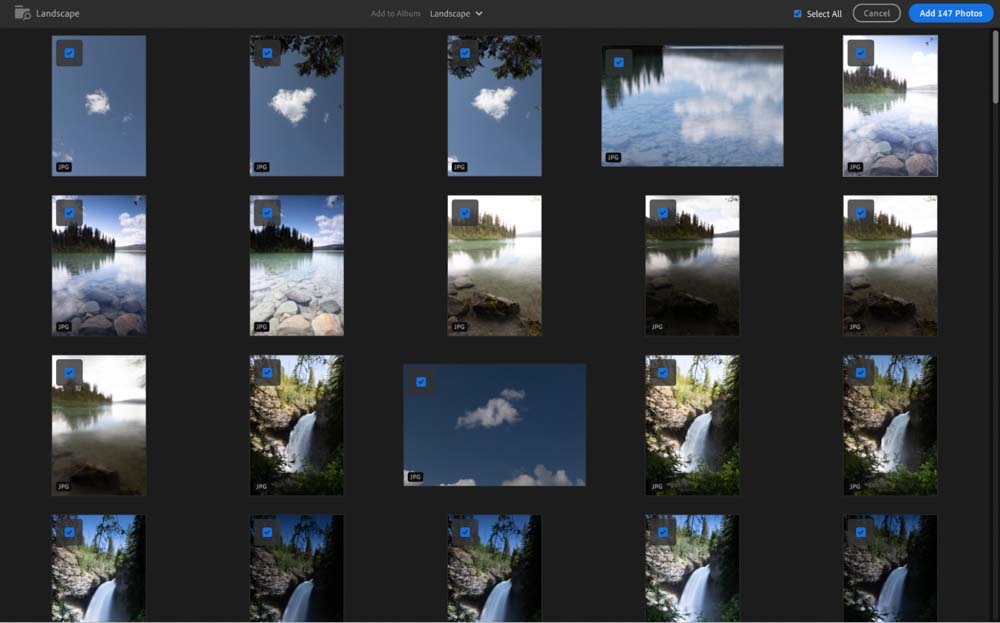1000x623 pixels.
Task: Open the third thumbnail in the top row
Action: [x=494, y=105]
